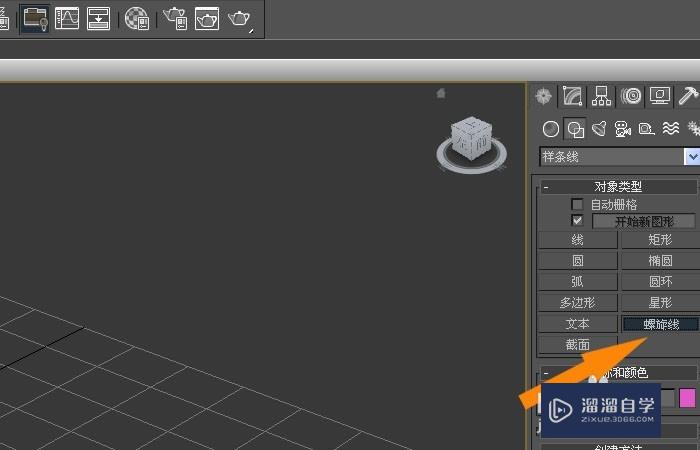Toggle the Graphite ribbon toolbar icon
Viewport: 700px width, 450px height.
coord(35,19)
